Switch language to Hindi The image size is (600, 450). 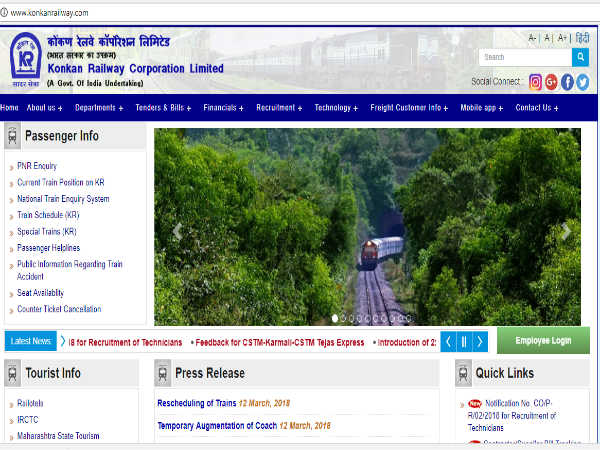pyautogui.click(x=582, y=38)
